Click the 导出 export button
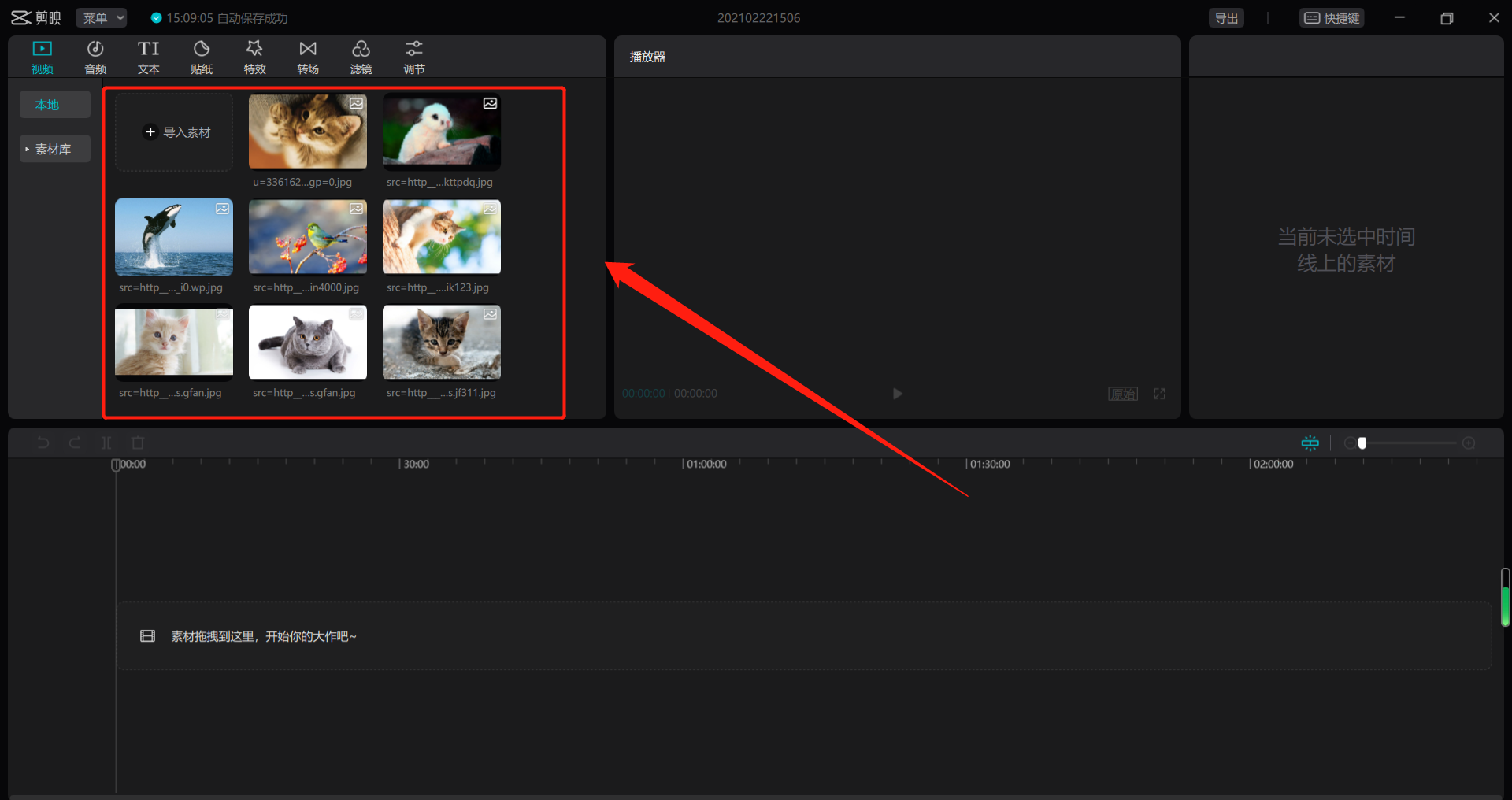The height and width of the screenshot is (800, 1512). (x=1226, y=18)
